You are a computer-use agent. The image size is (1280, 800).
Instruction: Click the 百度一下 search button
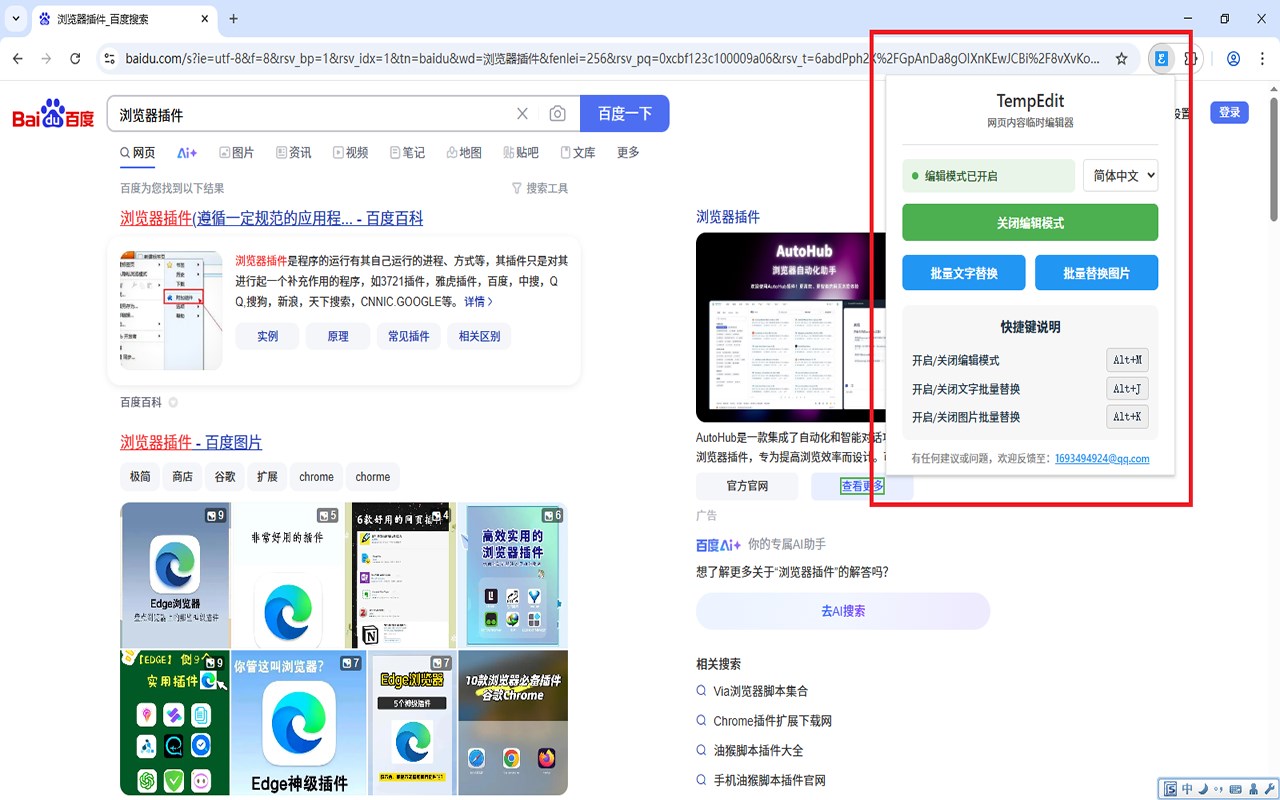point(625,114)
